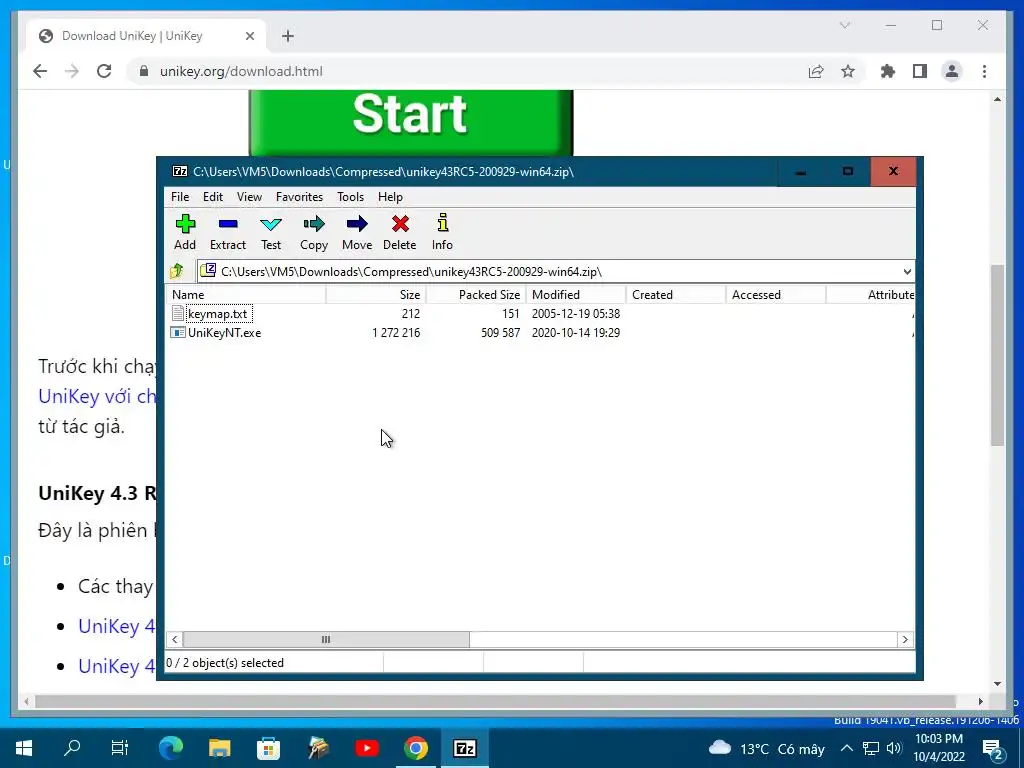Open File Explorer from taskbar
Screen dimensions: 1024x768
click(219, 748)
